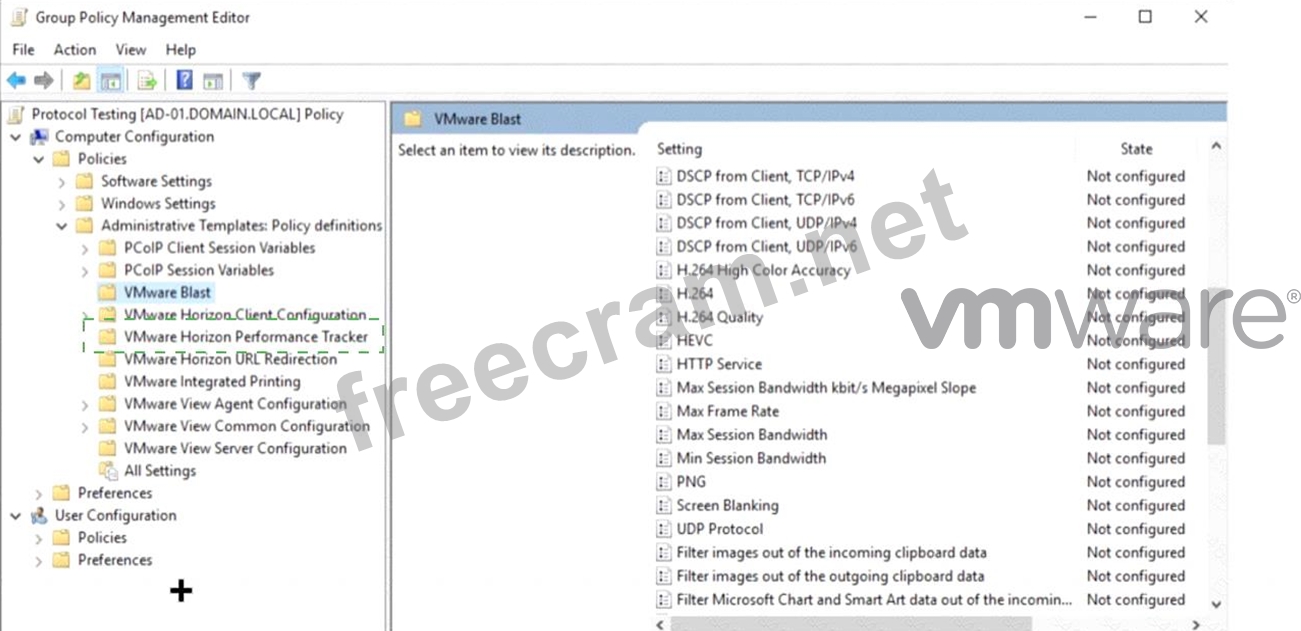
Task: Open the View menu
Action: click(131, 49)
